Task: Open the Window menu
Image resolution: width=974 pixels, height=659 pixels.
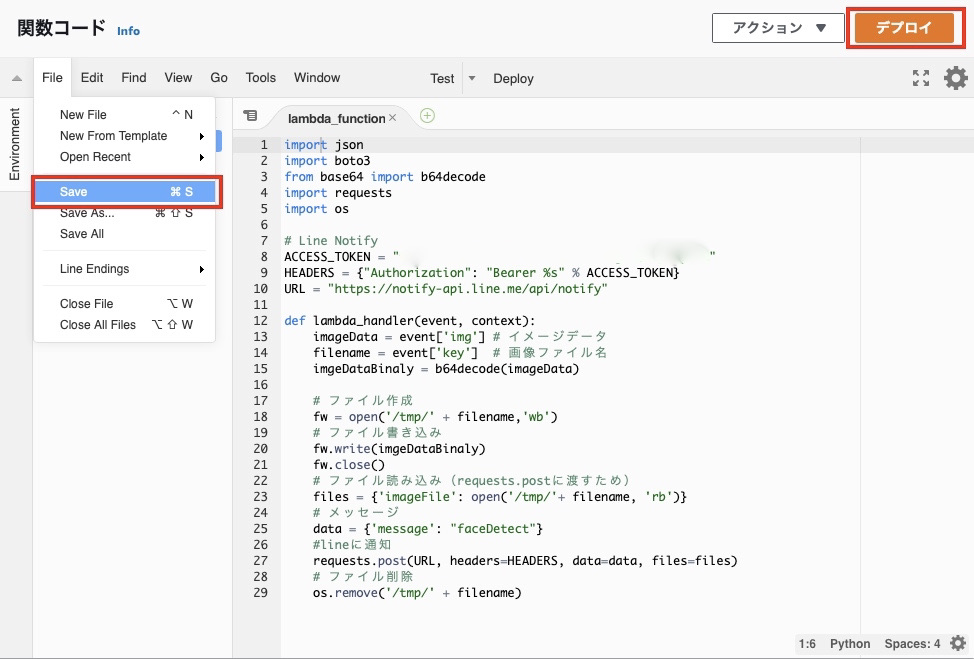Action: pyautogui.click(x=317, y=78)
